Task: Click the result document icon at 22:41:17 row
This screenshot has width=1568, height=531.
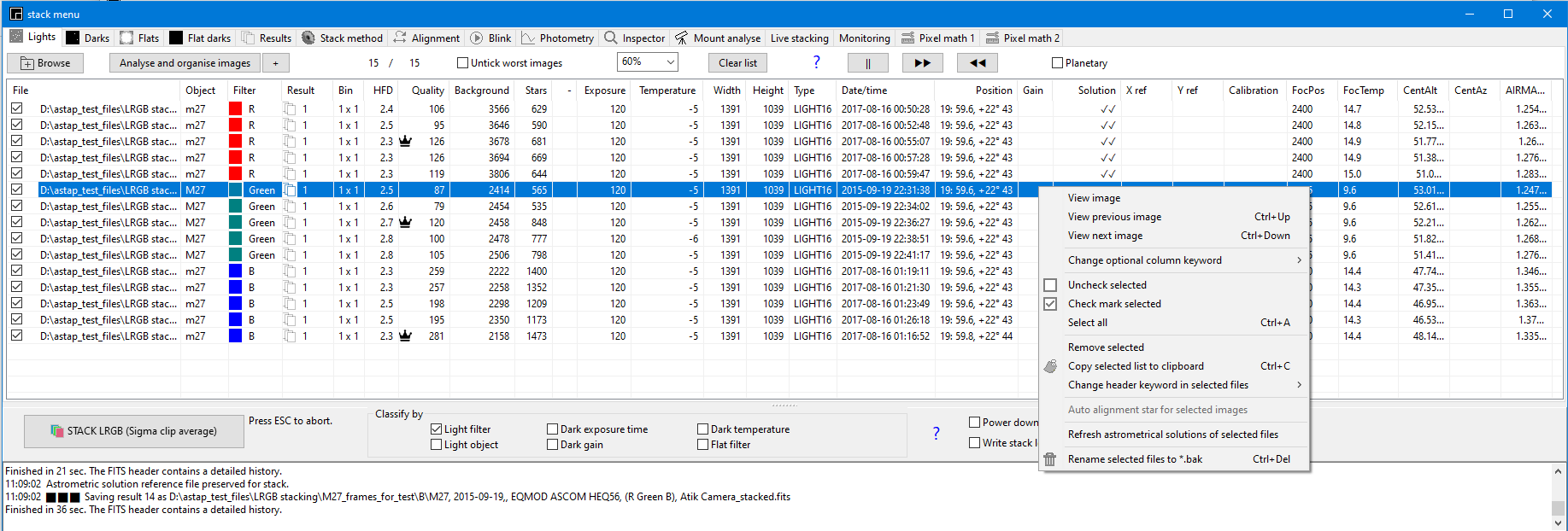Action: [290, 254]
